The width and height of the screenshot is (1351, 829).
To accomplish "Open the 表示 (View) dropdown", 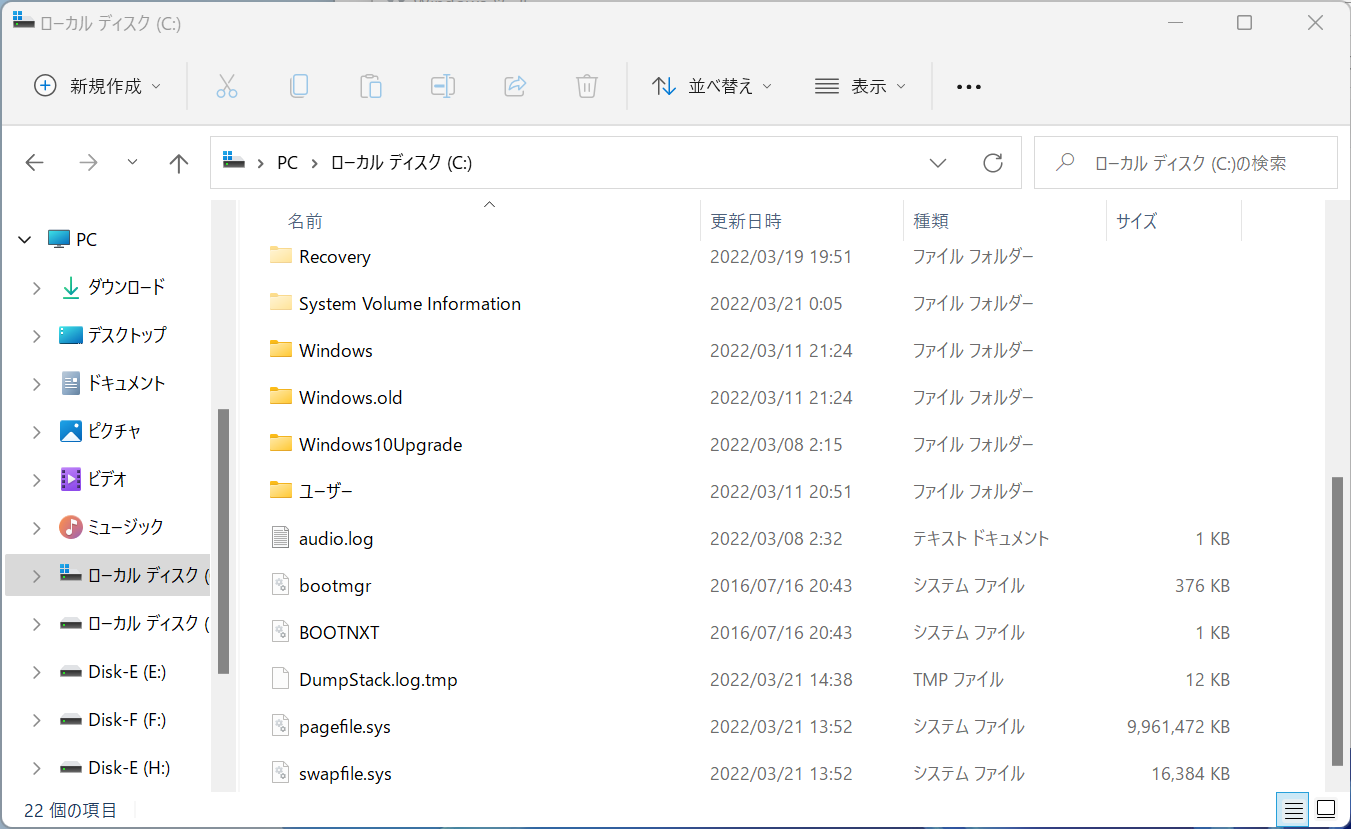I will click(860, 86).
